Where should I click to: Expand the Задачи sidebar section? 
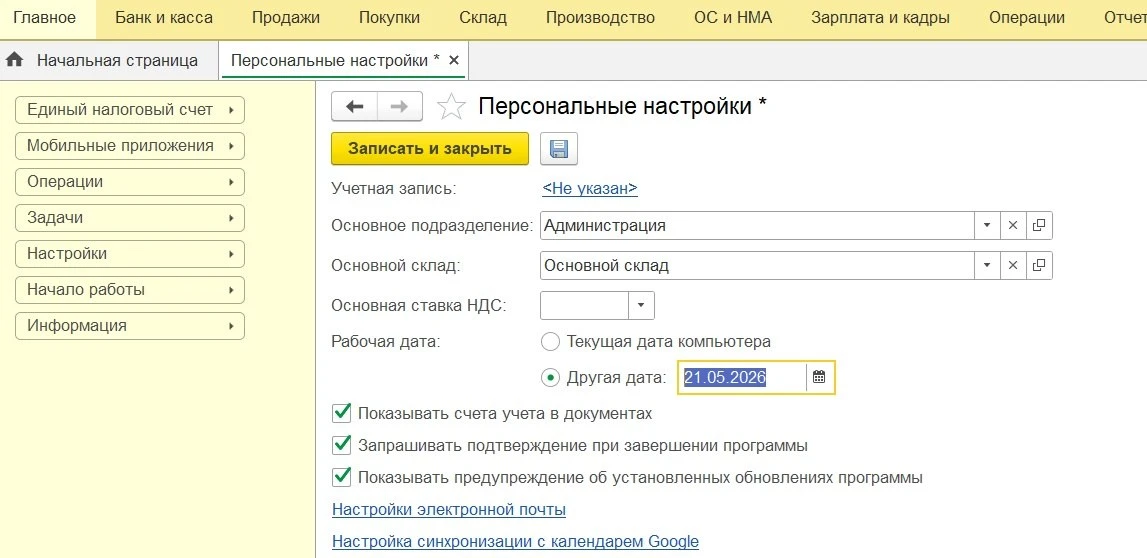(129, 217)
